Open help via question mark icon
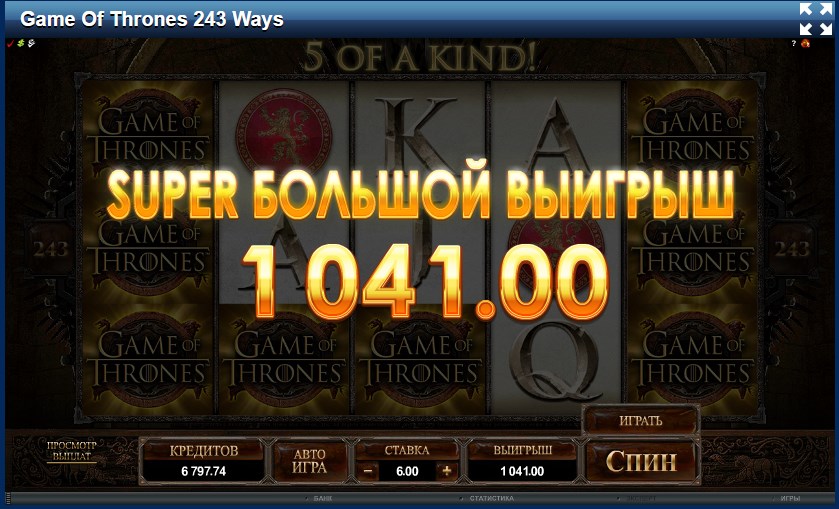The image size is (839, 509). pyautogui.click(x=794, y=43)
